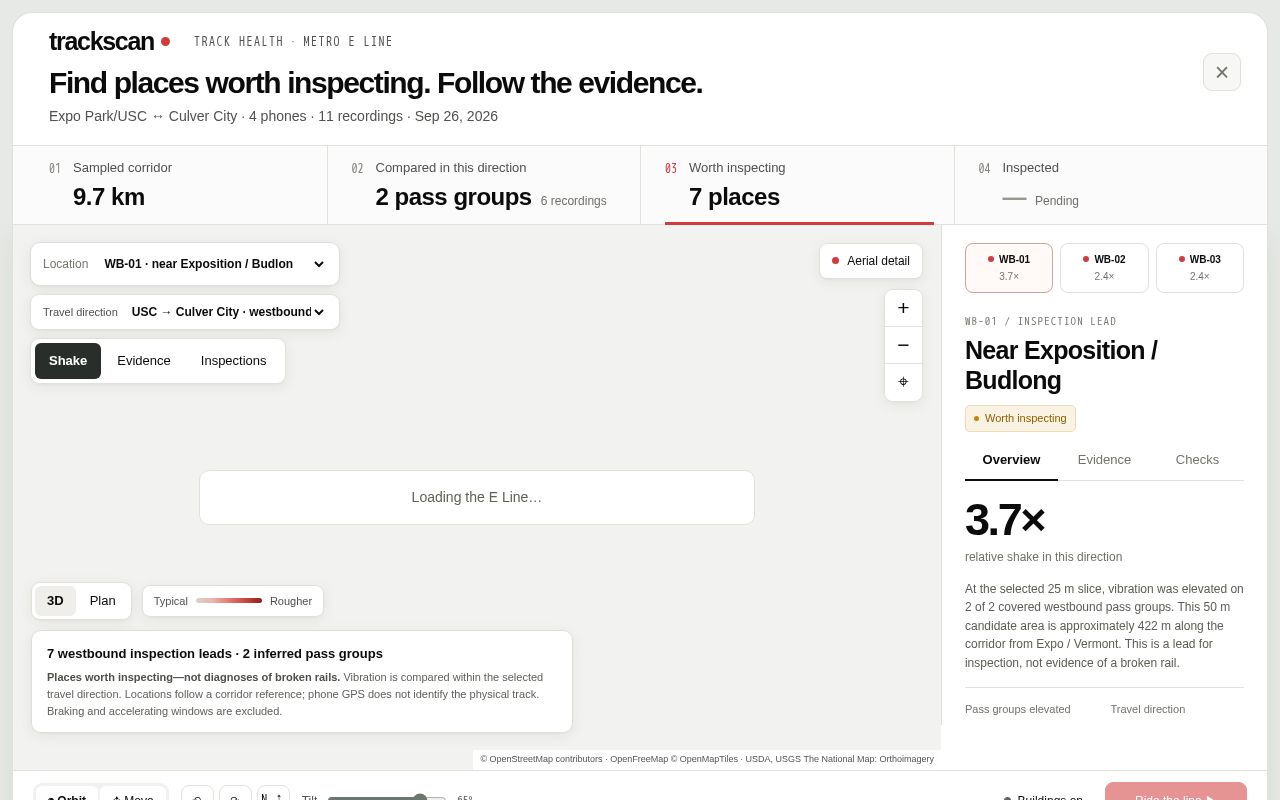
Task: Click 'Travel direction' label in details panel
Action: [x=1147, y=709]
